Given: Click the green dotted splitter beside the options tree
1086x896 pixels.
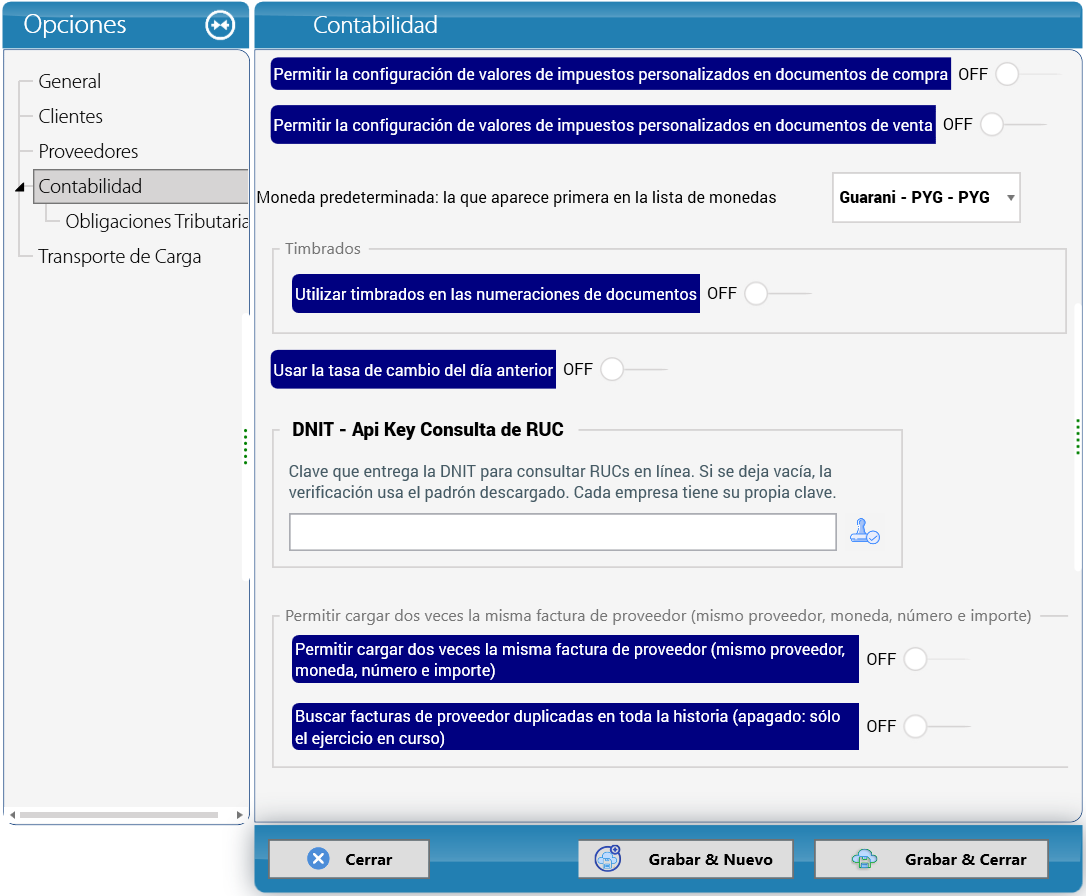Looking at the screenshot, I should tap(245, 447).
